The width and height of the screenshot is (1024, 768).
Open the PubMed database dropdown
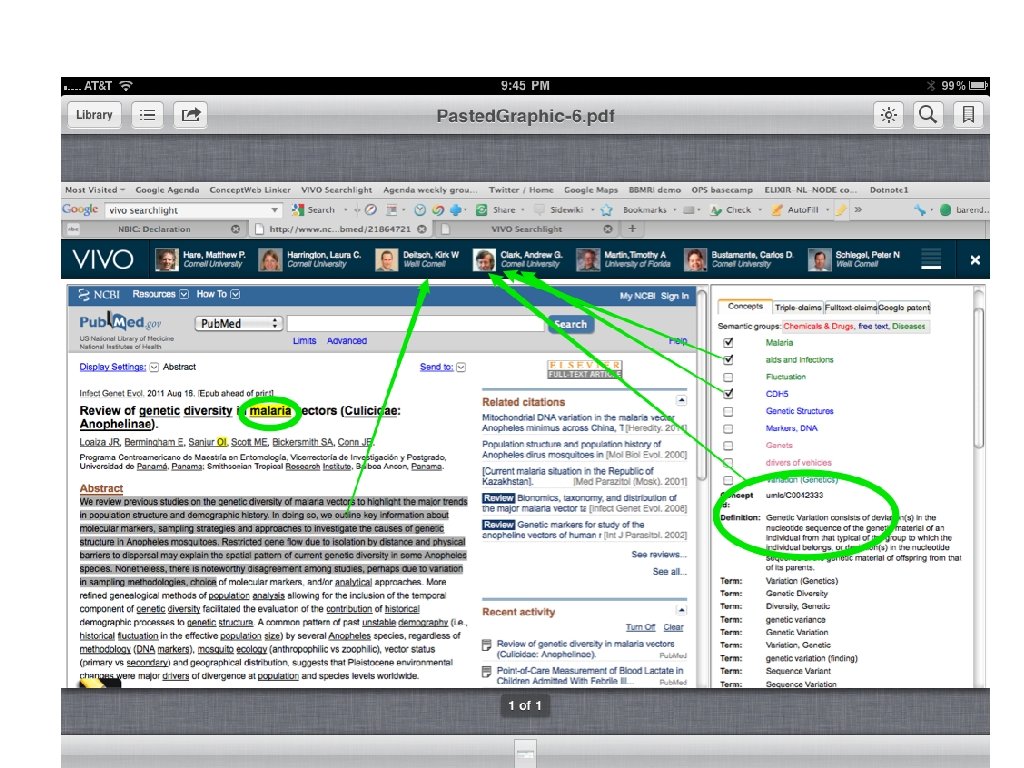[x=238, y=323]
